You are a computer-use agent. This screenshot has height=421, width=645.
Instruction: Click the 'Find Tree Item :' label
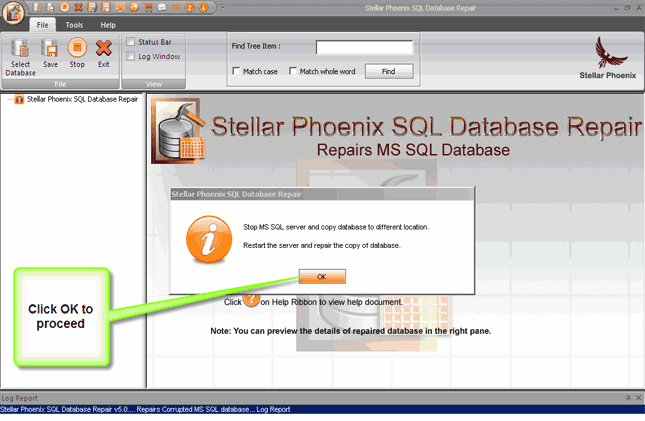256,46
